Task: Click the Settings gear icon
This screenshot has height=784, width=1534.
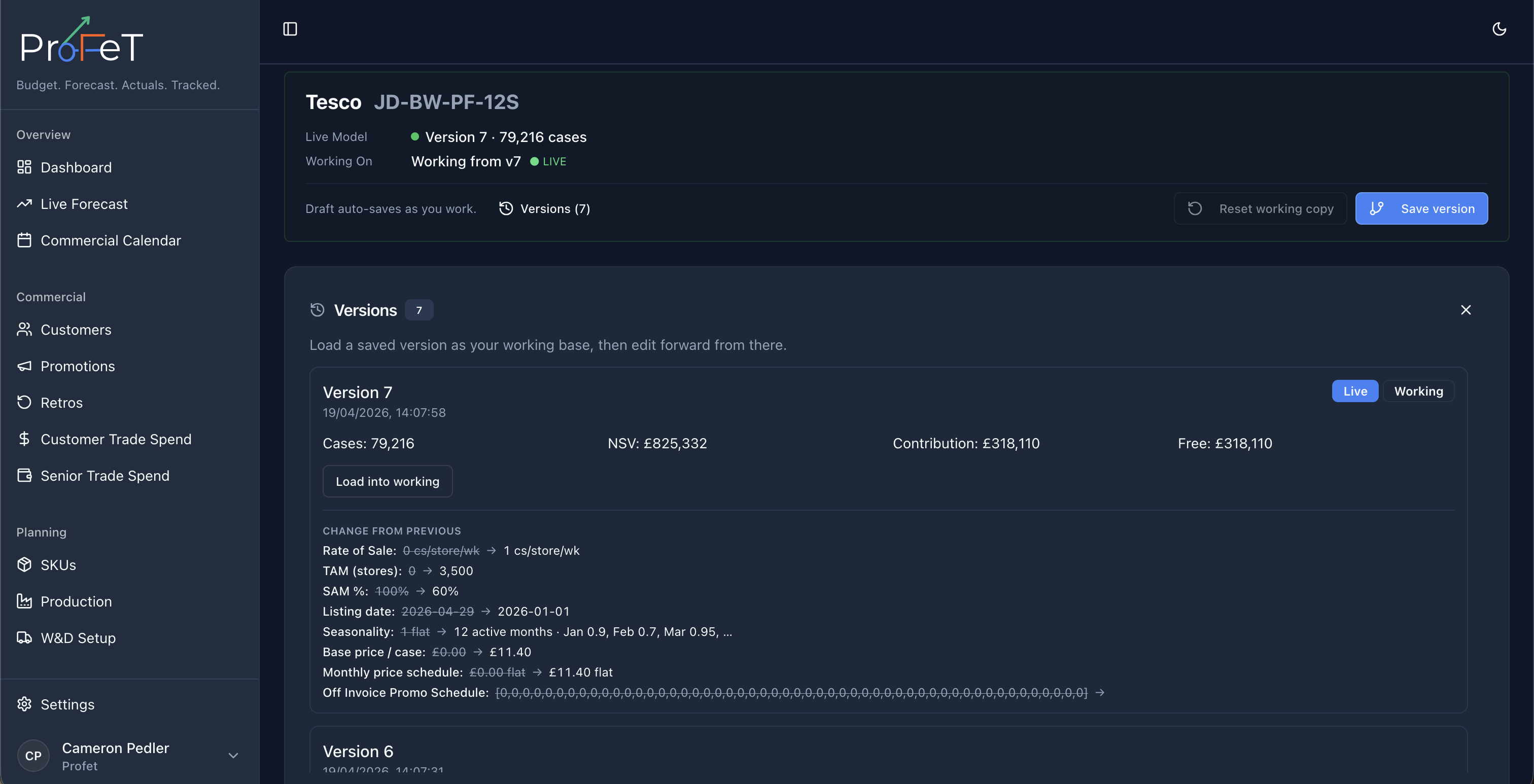Action: pyautogui.click(x=24, y=704)
